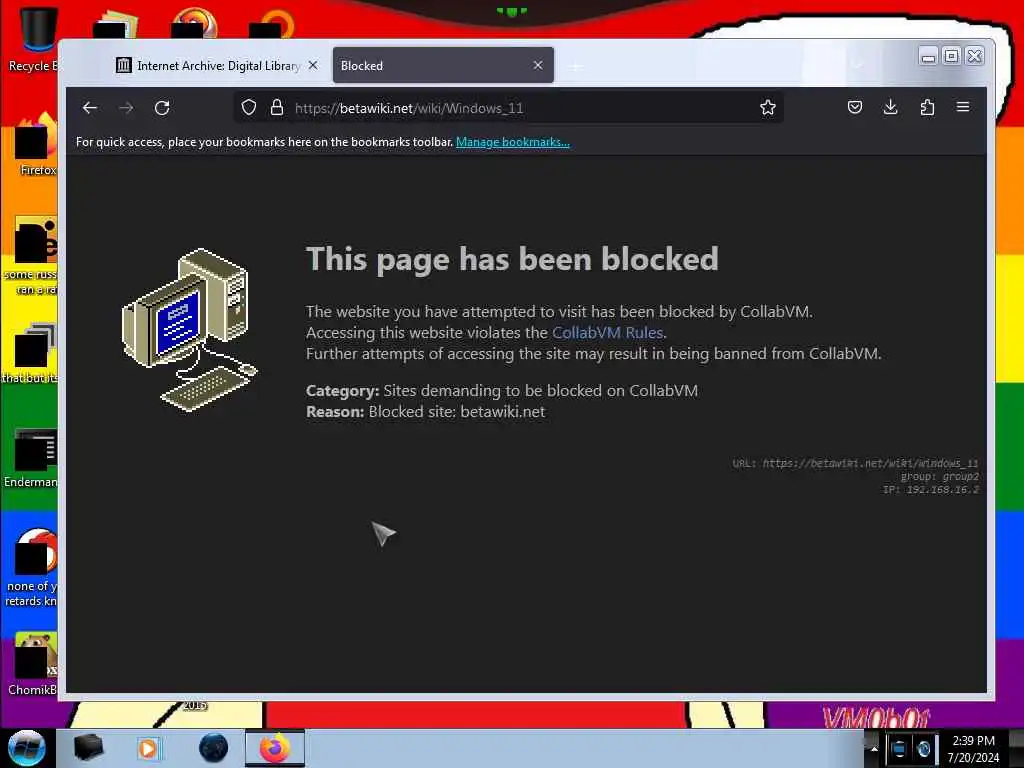
Task: Click the system tray network icon
Action: coord(923,748)
